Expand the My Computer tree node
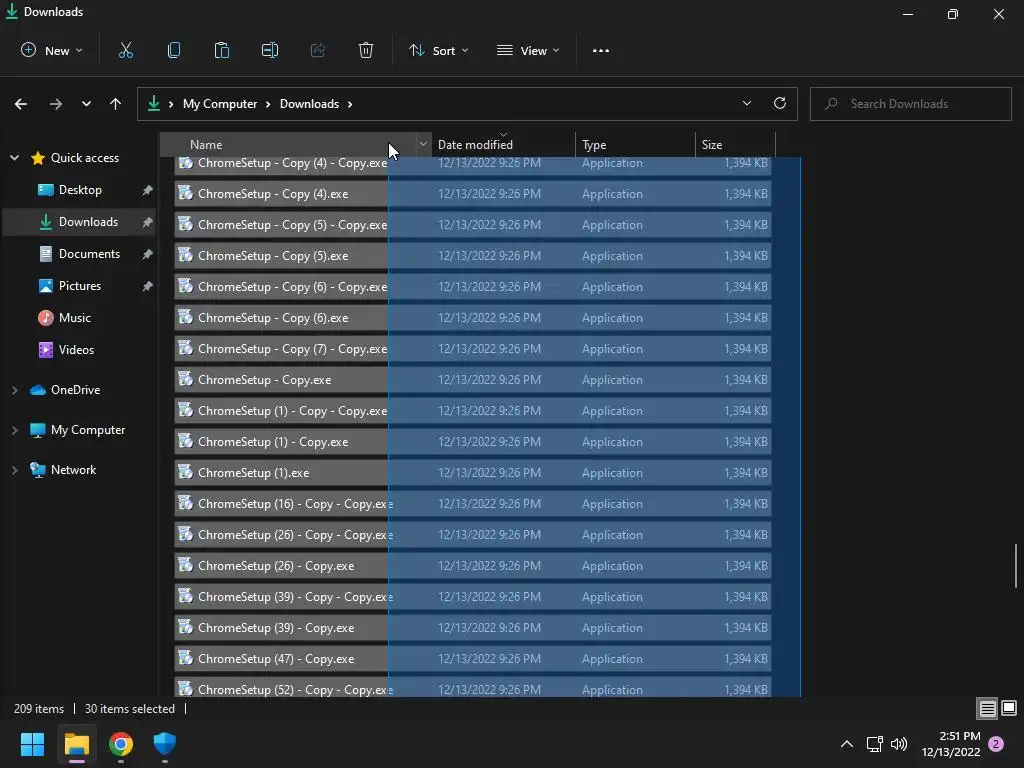This screenshot has height=768, width=1024. (x=14, y=430)
